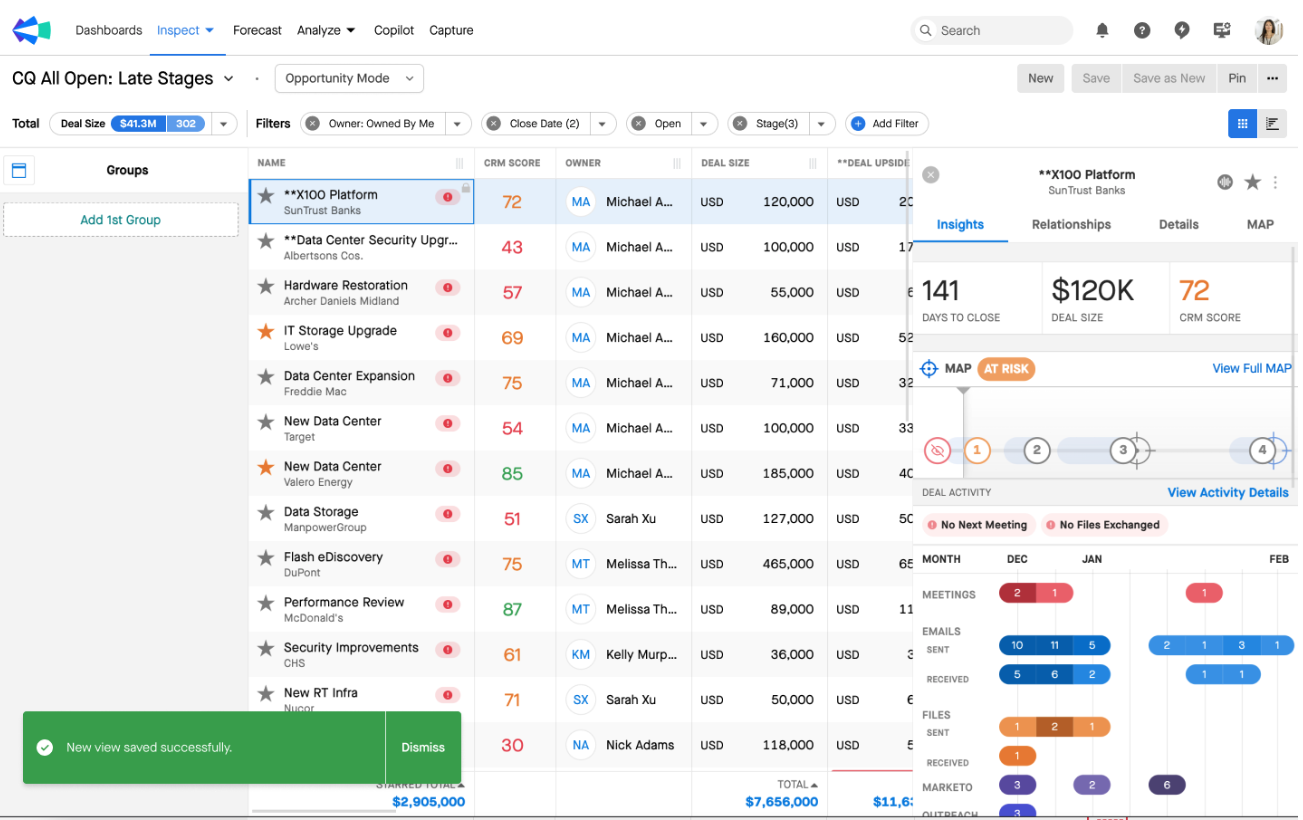Click alert badge on Data Center Expansion row
The height and width of the screenshot is (820, 1303).
(x=447, y=378)
